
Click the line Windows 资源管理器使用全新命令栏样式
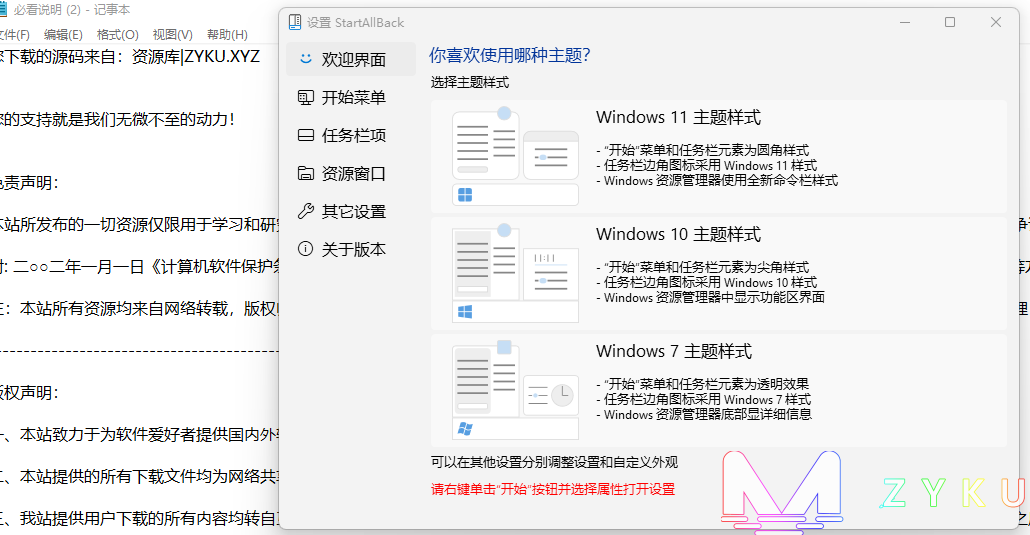(717, 181)
